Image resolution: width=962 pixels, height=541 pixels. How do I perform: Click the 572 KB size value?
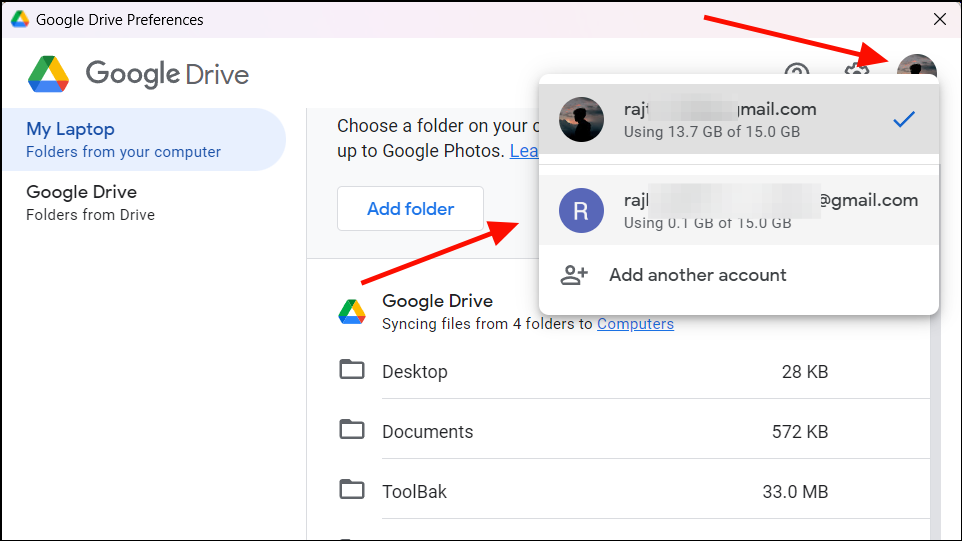800,432
